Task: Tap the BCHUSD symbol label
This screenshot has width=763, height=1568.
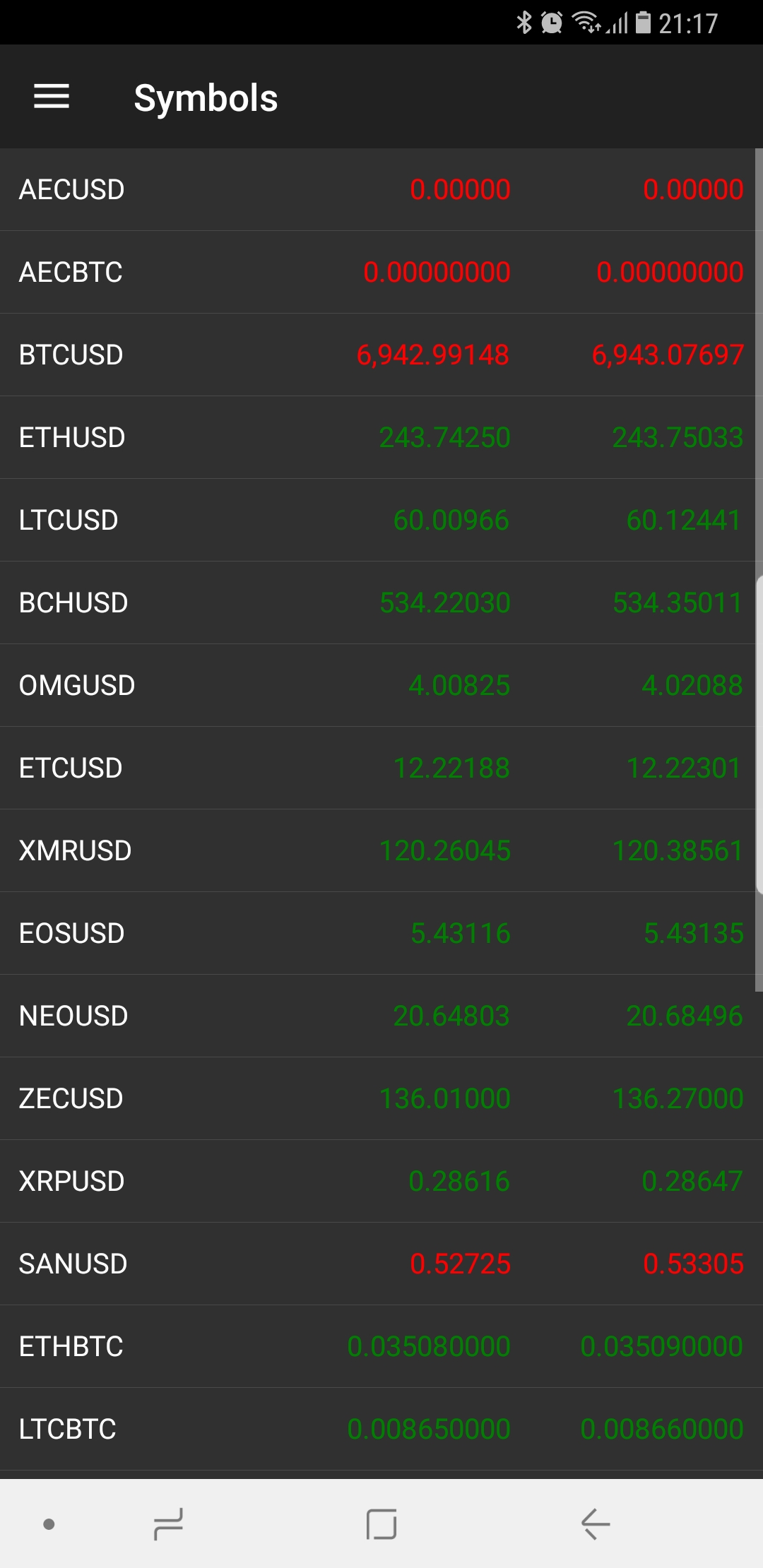Action: tap(73, 602)
